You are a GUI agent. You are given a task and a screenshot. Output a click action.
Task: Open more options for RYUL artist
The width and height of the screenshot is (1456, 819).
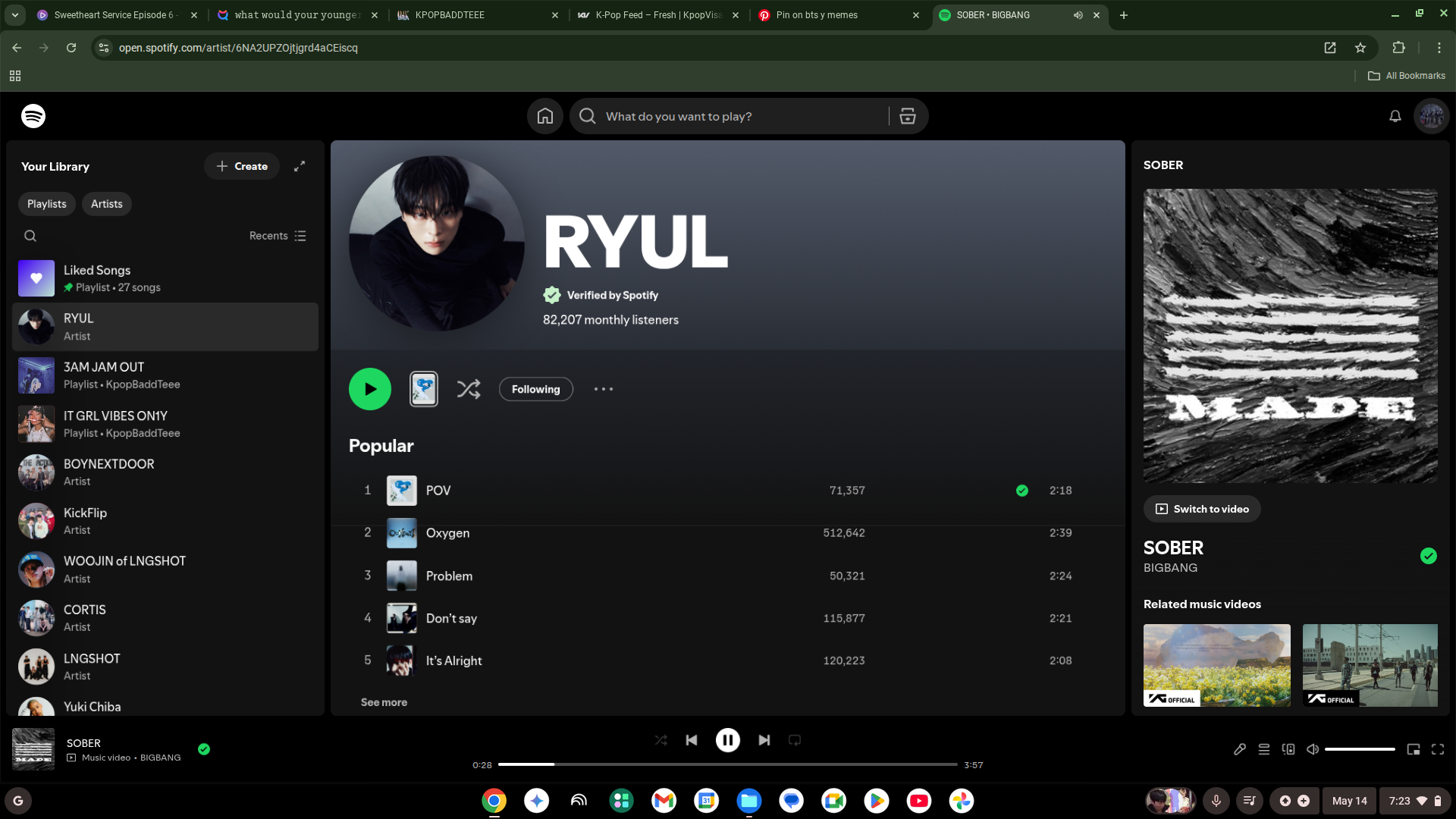(604, 389)
